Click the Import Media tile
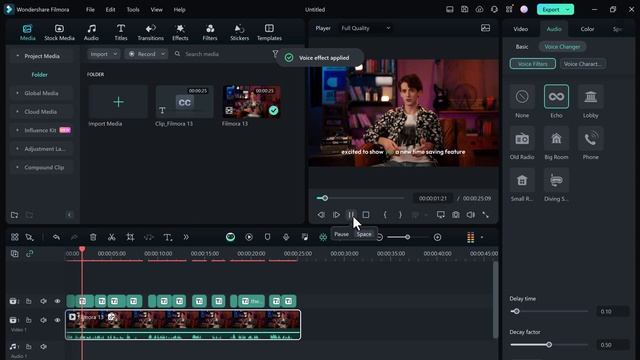The image size is (640, 360). click(x=118, y=102)
